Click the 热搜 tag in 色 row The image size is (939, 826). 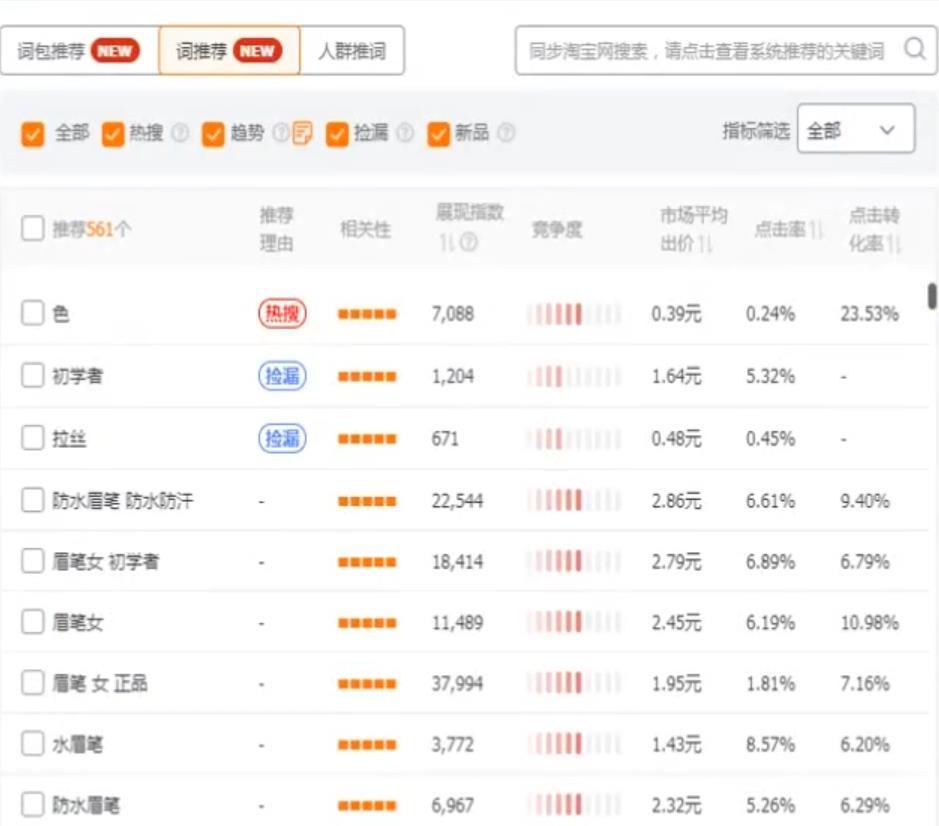pos(282,314)
